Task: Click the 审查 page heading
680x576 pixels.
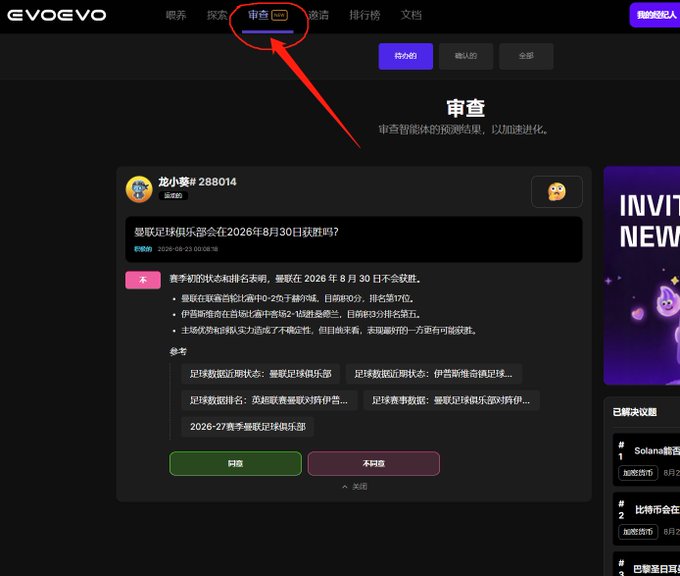Action: click(466, 108)
